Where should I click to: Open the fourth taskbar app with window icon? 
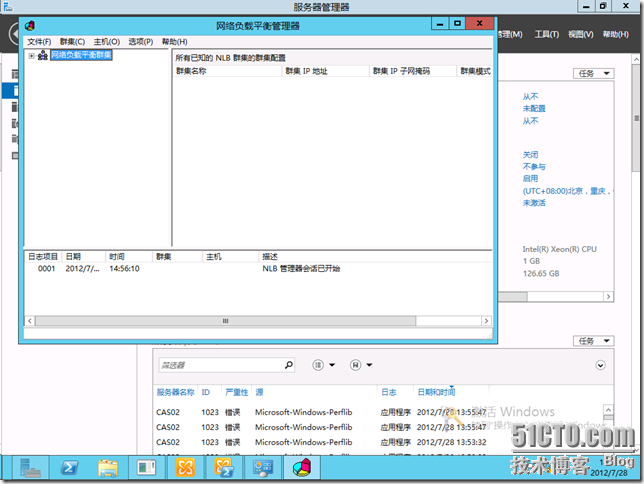147,468
